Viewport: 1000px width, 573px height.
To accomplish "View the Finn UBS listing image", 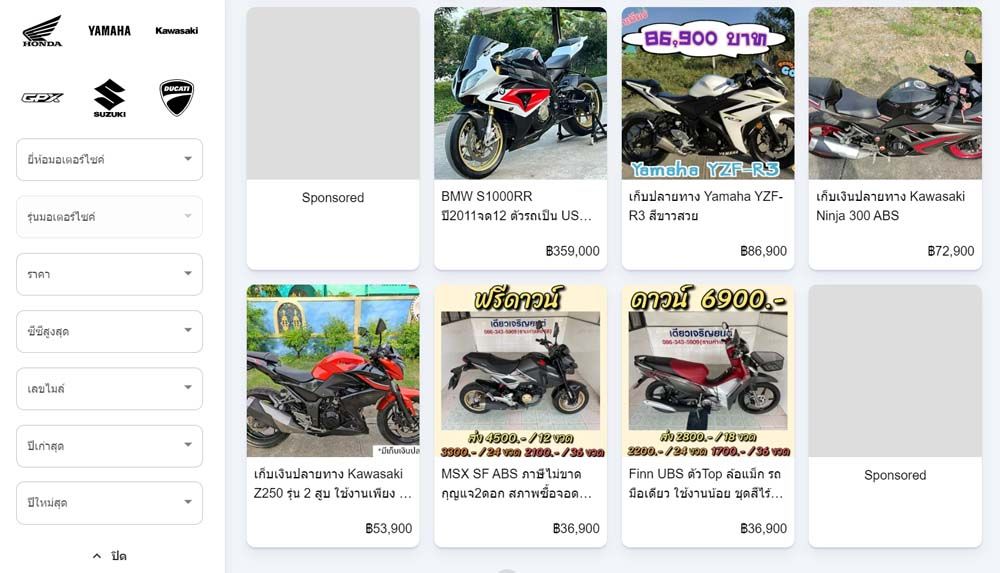I will 708,371.
